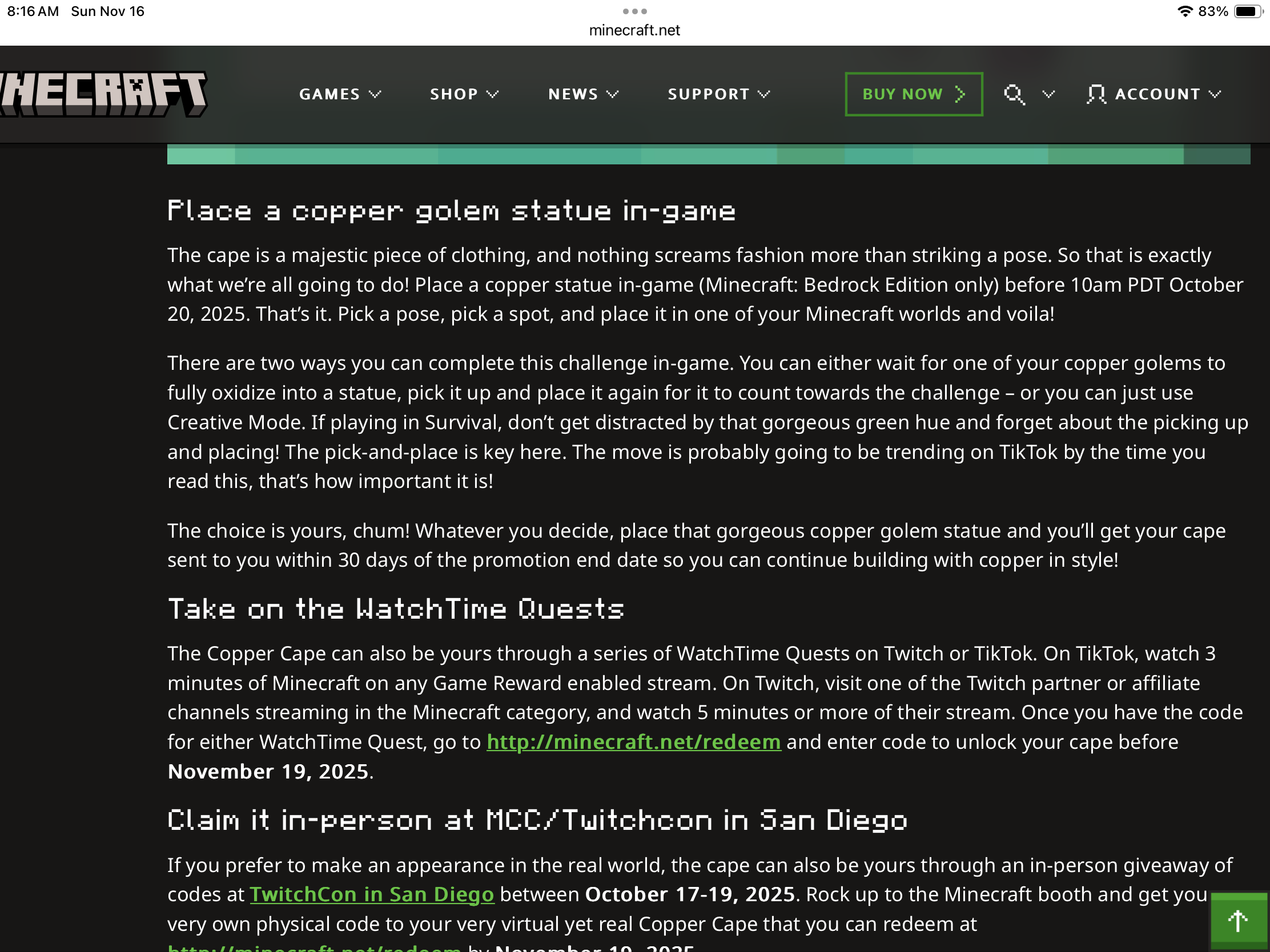The image size is (1270, 952).
Task: Open the Account menu
Action: (x=1158, y=94)
